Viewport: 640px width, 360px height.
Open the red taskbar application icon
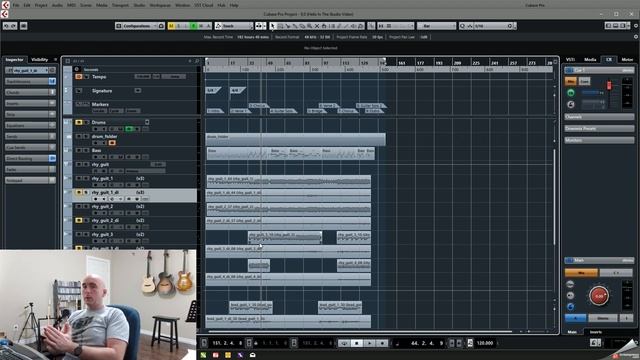point(216,355)
